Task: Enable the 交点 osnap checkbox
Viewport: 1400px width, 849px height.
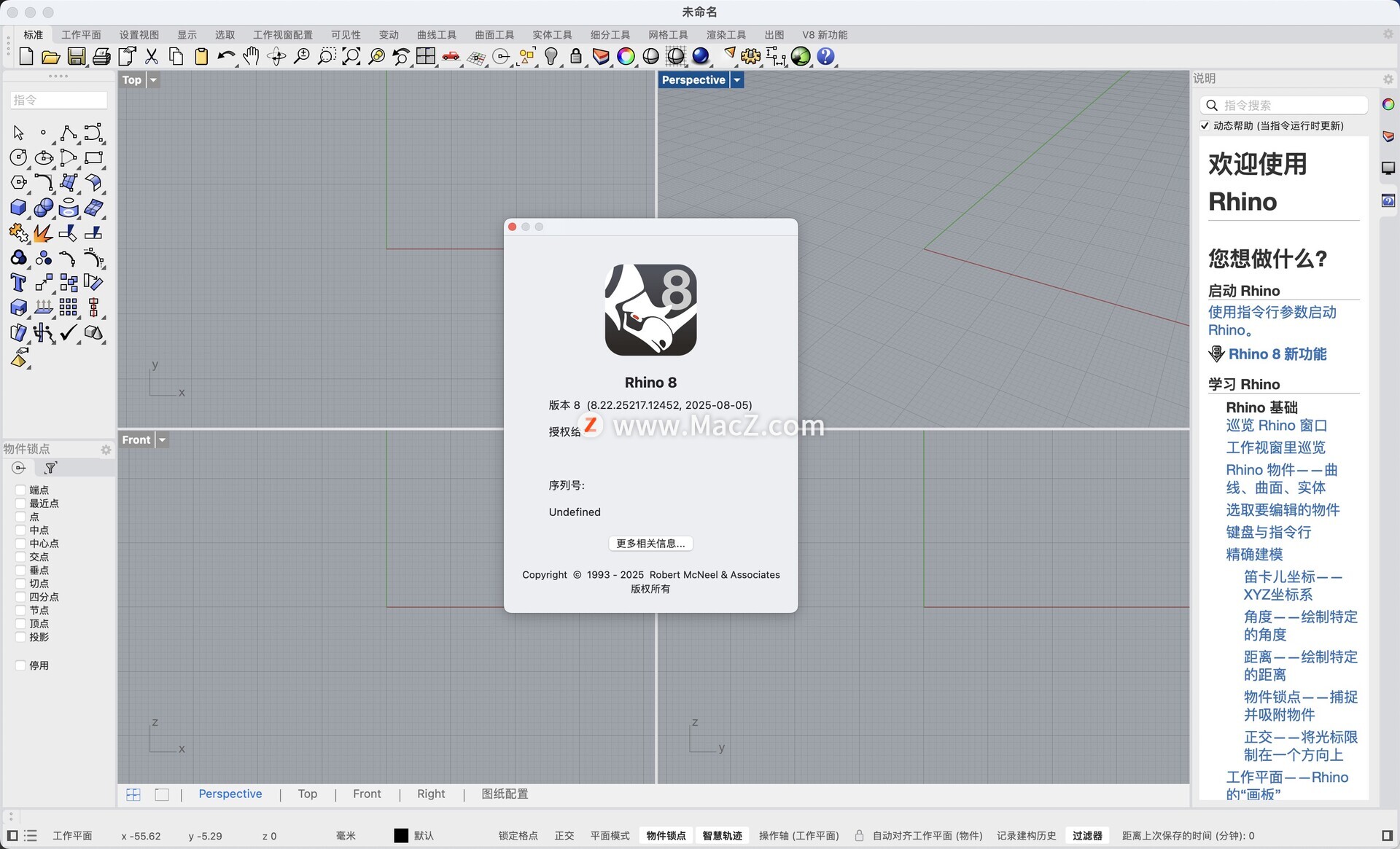Action: coord(20,557)
